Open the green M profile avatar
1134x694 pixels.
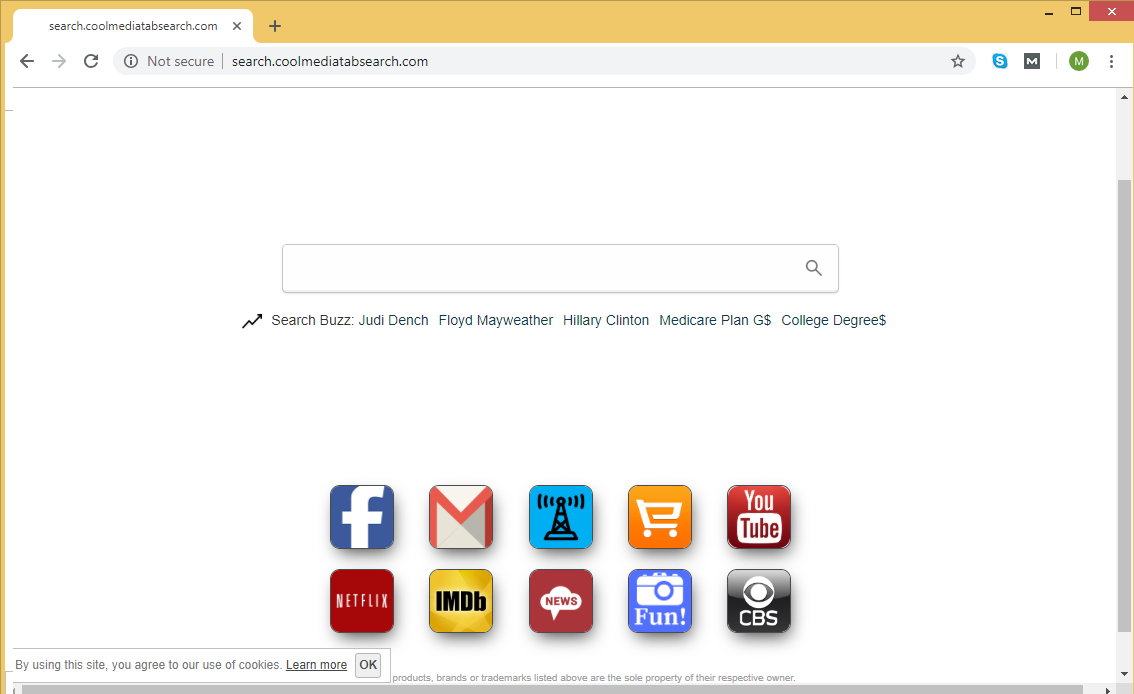pyautogui.click(x=1078, y=61)
